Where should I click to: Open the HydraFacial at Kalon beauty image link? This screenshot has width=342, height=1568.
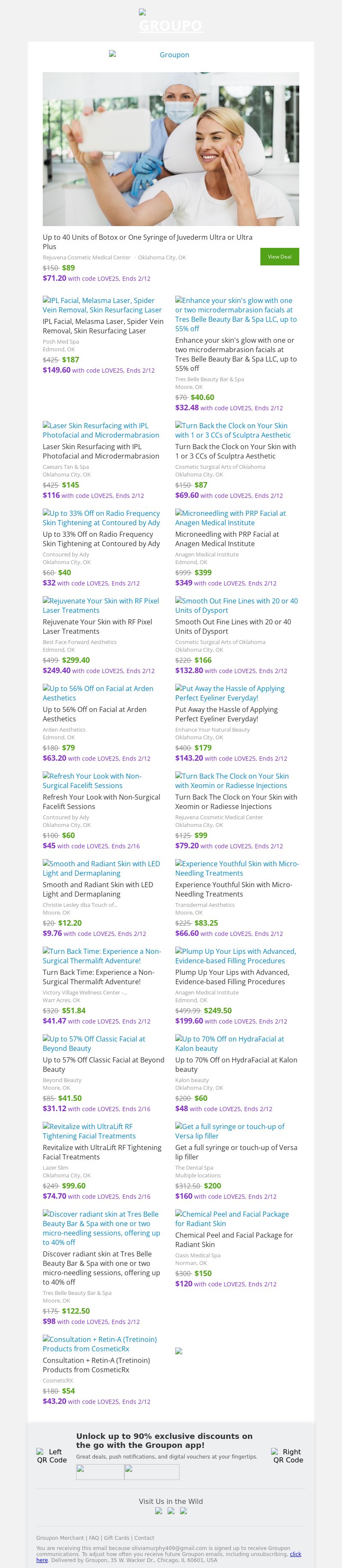pos(230,1043)
